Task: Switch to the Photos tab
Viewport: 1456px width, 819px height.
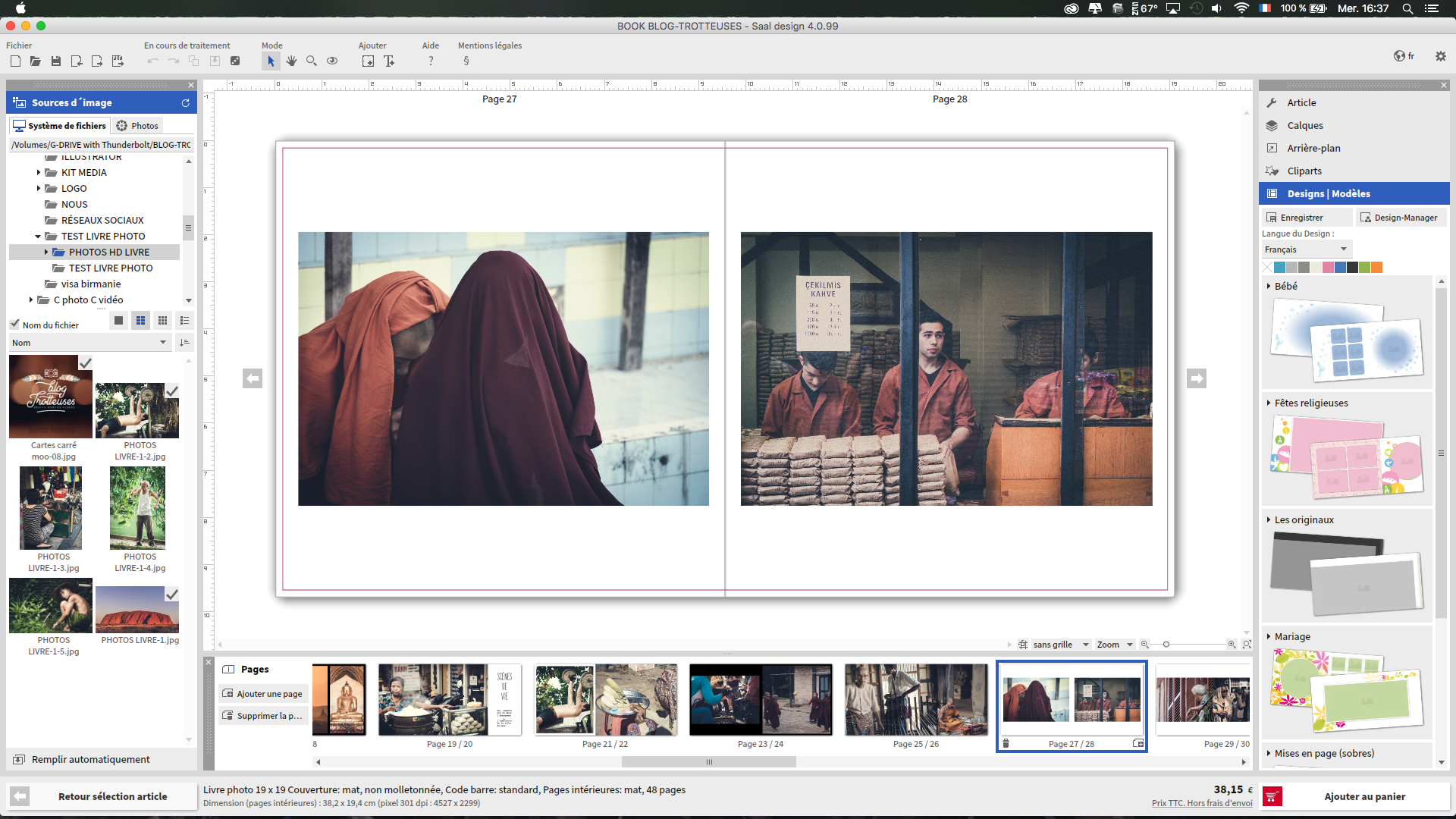Action: 137,126
